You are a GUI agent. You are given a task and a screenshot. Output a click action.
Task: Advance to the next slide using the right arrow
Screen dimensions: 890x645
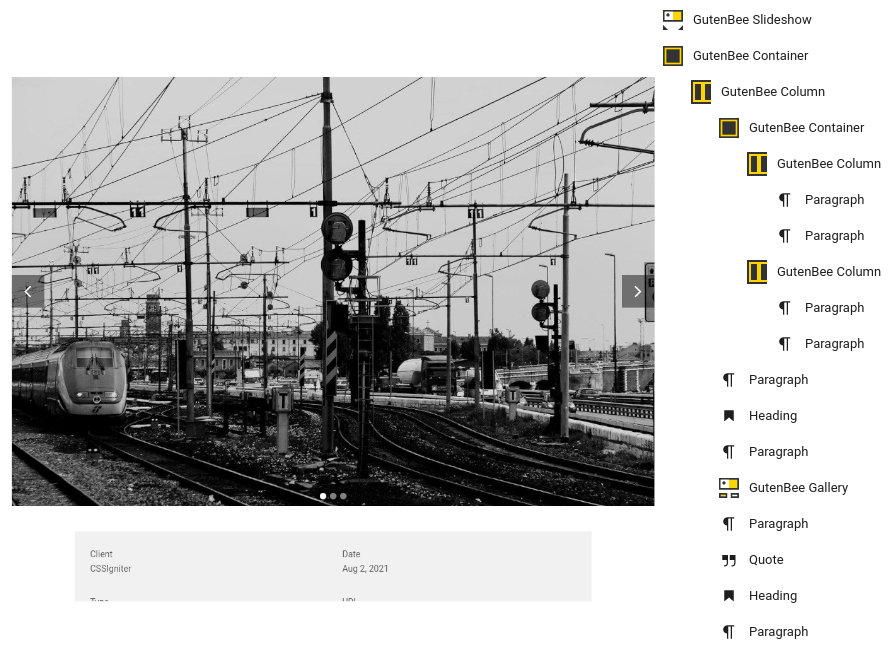[637, 291]
